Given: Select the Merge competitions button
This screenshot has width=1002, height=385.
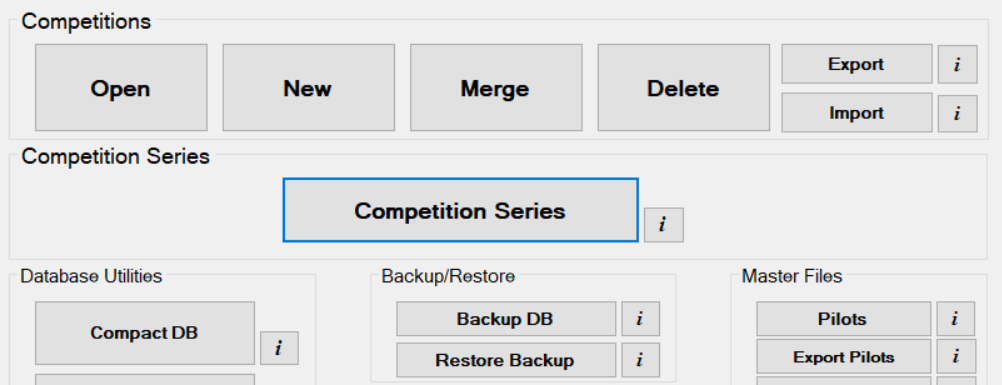Looking at the screenshot, I should point(496,88).
